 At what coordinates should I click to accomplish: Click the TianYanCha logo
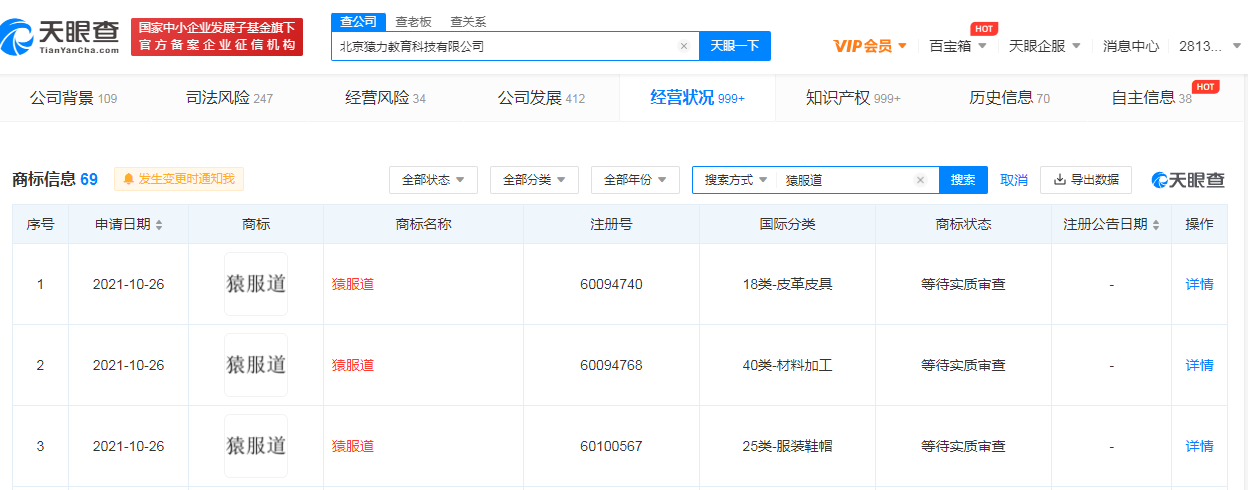[x=62, y=36]
